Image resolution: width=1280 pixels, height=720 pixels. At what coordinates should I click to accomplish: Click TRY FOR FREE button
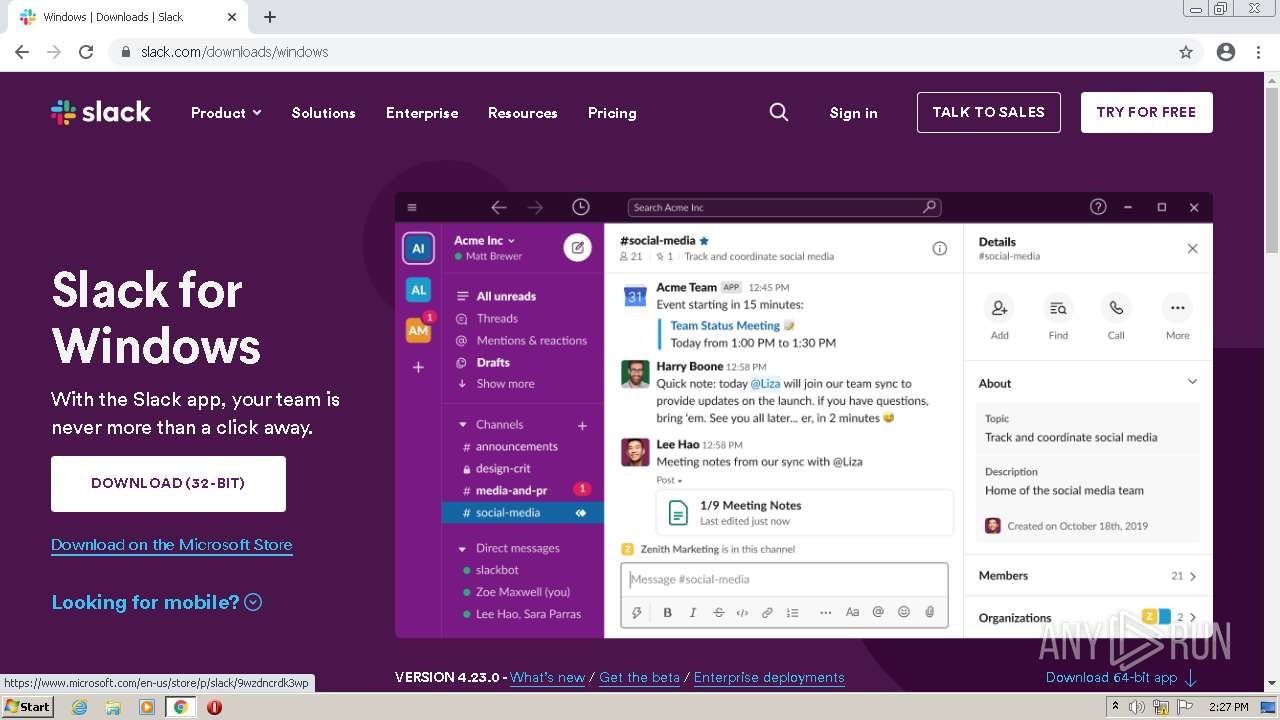click(x=1146, y=112)
